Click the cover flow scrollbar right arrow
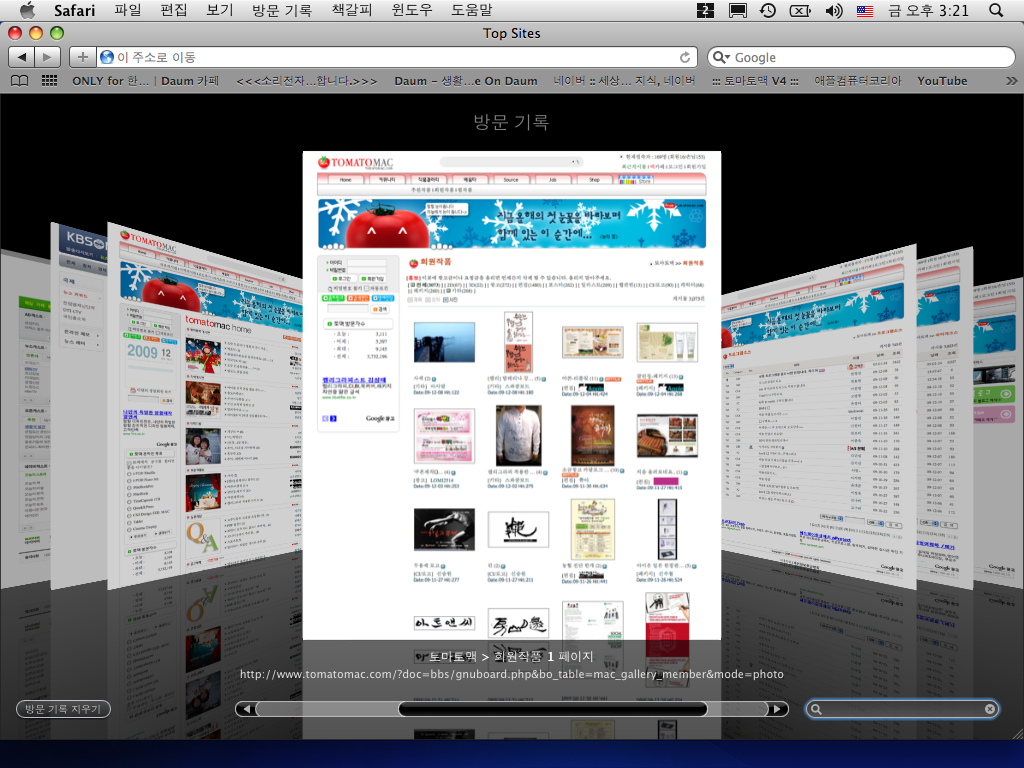Image resolution: width=1024 pixels, height=768 pixels. click(x=777, y=709)
